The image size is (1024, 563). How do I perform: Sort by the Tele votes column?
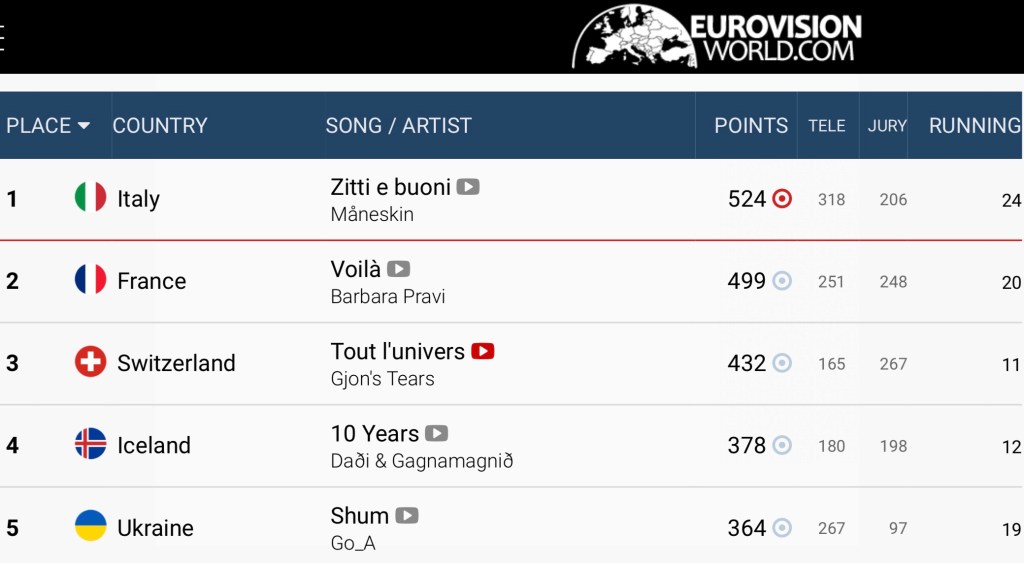(x=827, y=125)
